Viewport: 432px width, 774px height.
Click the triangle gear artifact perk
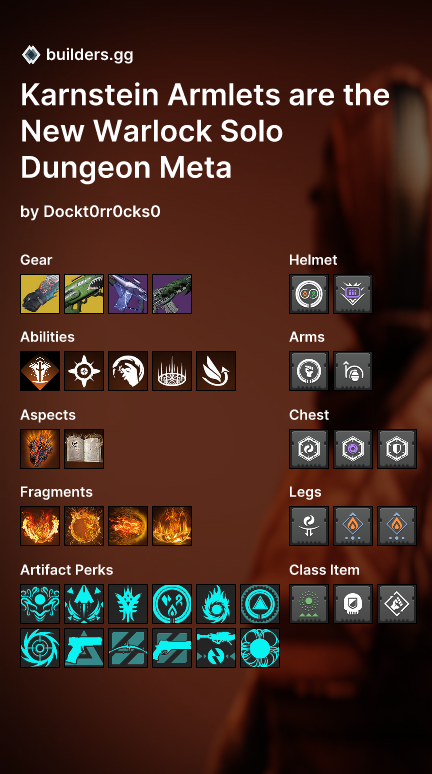click(x=260, y=604)
